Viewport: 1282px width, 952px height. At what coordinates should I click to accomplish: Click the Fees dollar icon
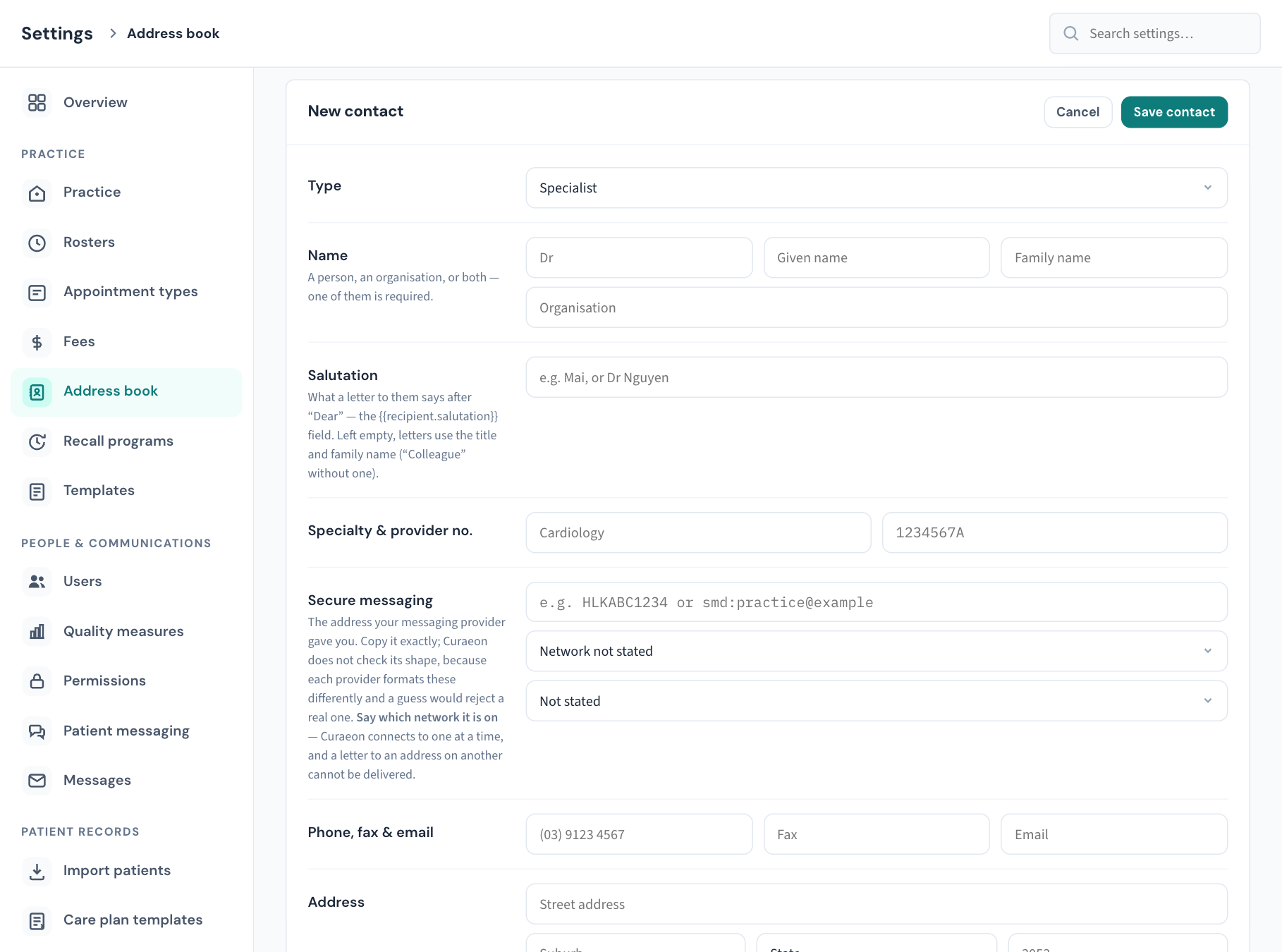(x=37, y=342)
